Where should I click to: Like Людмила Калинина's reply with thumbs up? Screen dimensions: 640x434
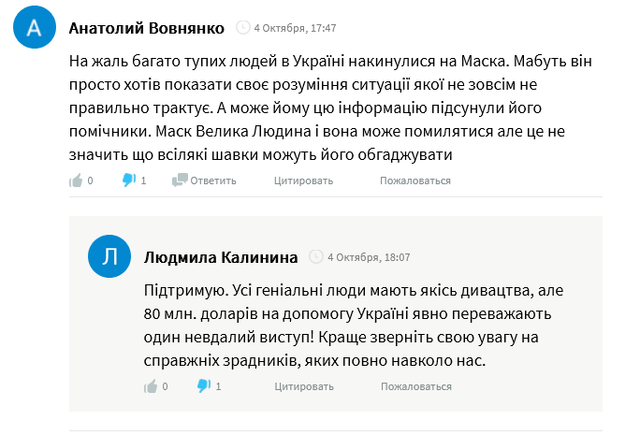151,386
